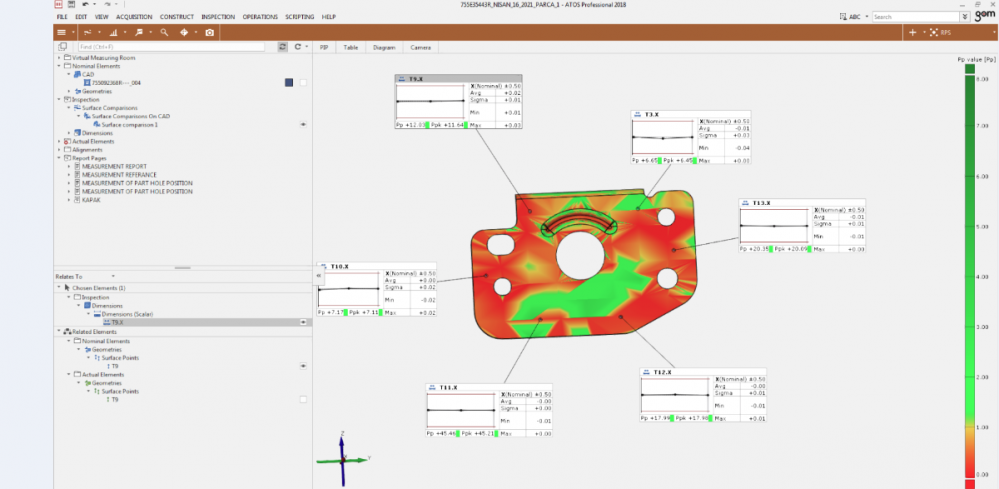Screen dimensions: 999x489
Task: Click the camera snapshot icon
Action: [209, 32]
